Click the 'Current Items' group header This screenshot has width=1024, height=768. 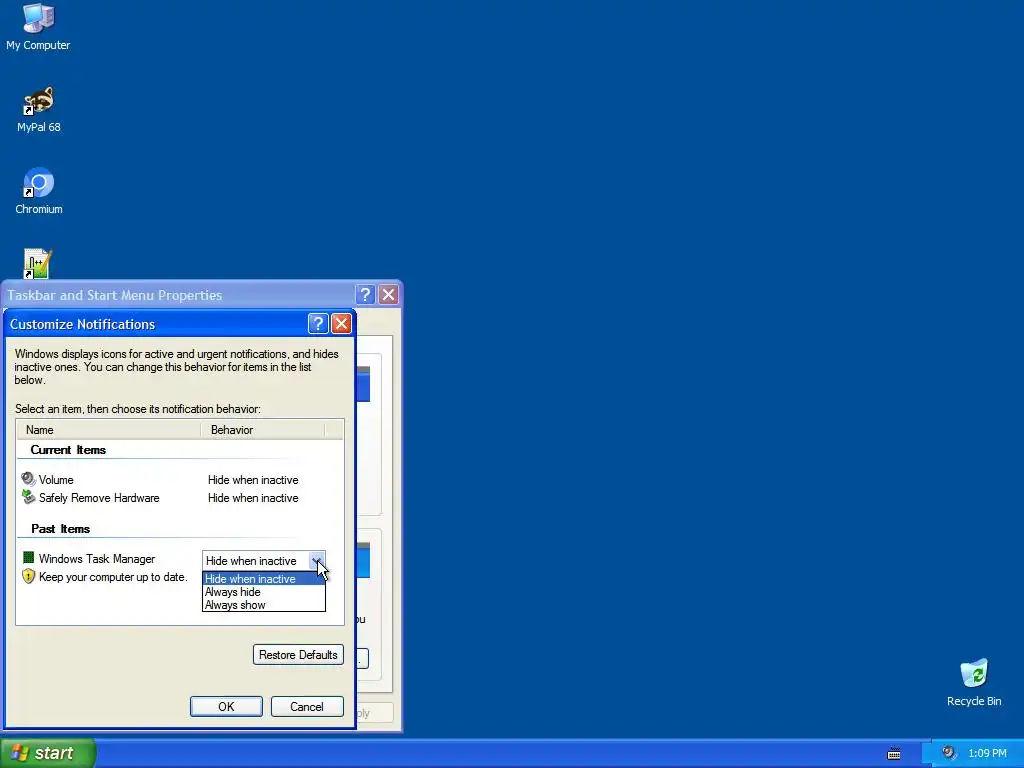click(68, 449)
